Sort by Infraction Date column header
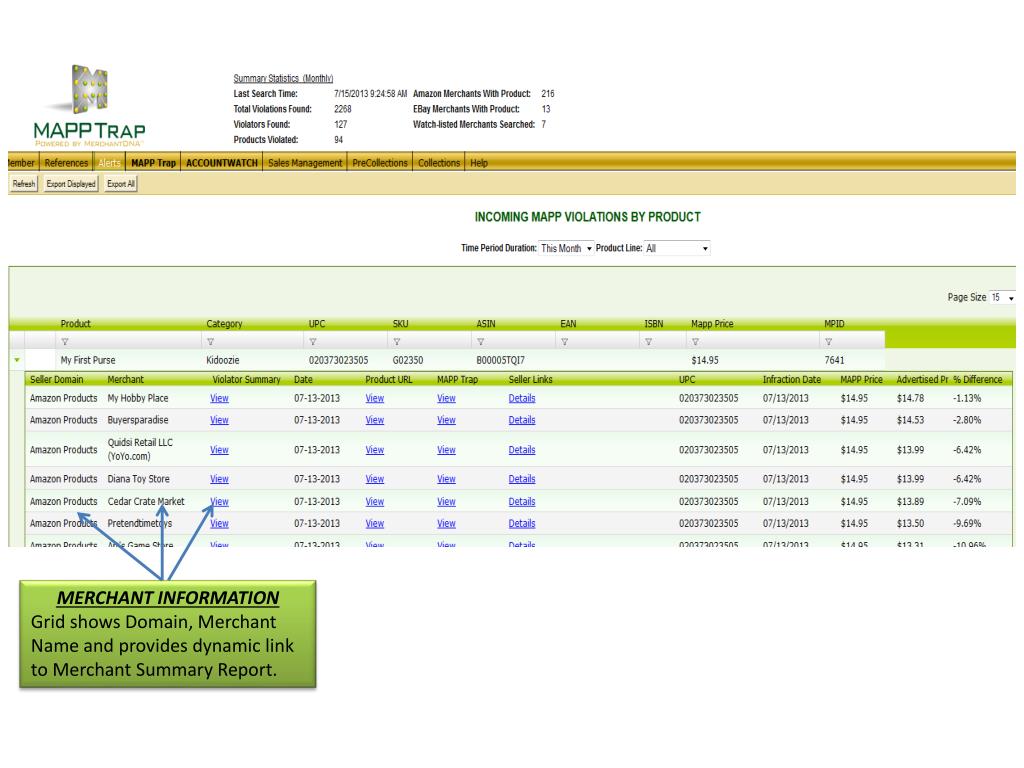Screen dimensions: 1024x768 [x=792, y=379]
